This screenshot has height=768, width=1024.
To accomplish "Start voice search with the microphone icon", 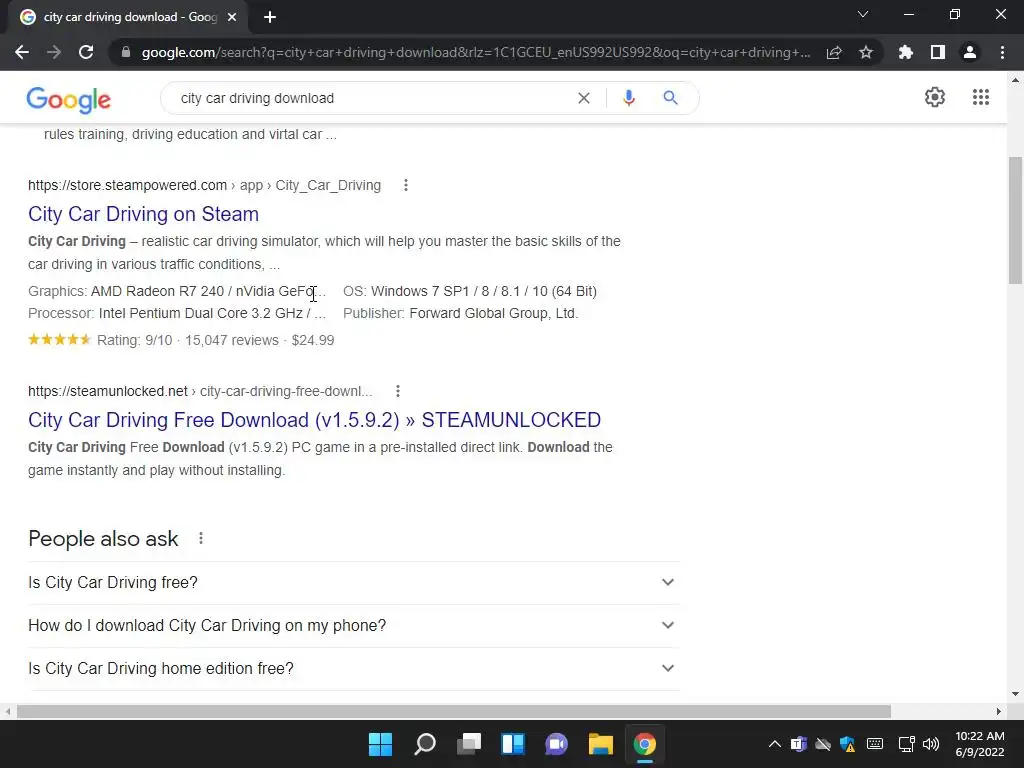I will (x=629, y=98).
